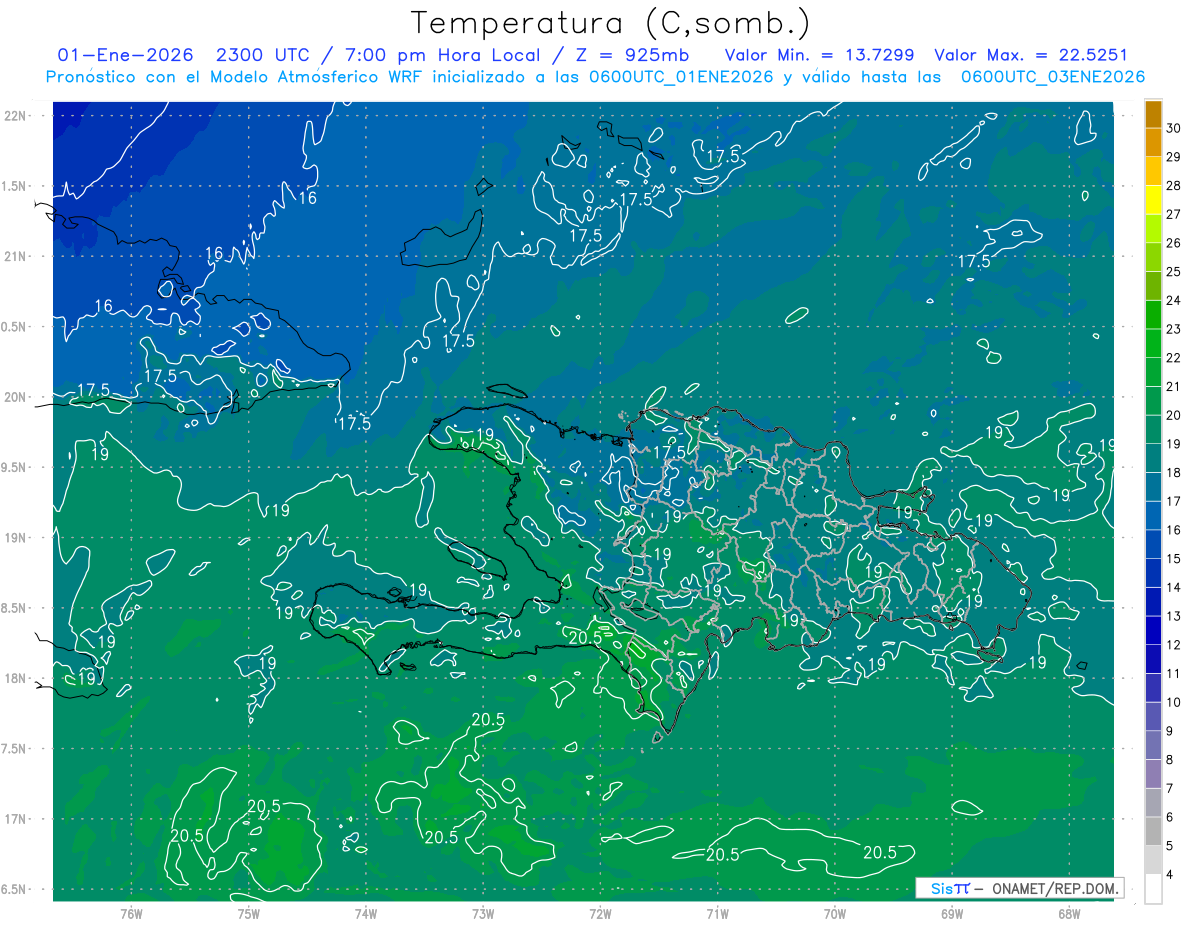
Task: Click the teal swatch between legend 18 and 19
Action: tap(1153, 459)
